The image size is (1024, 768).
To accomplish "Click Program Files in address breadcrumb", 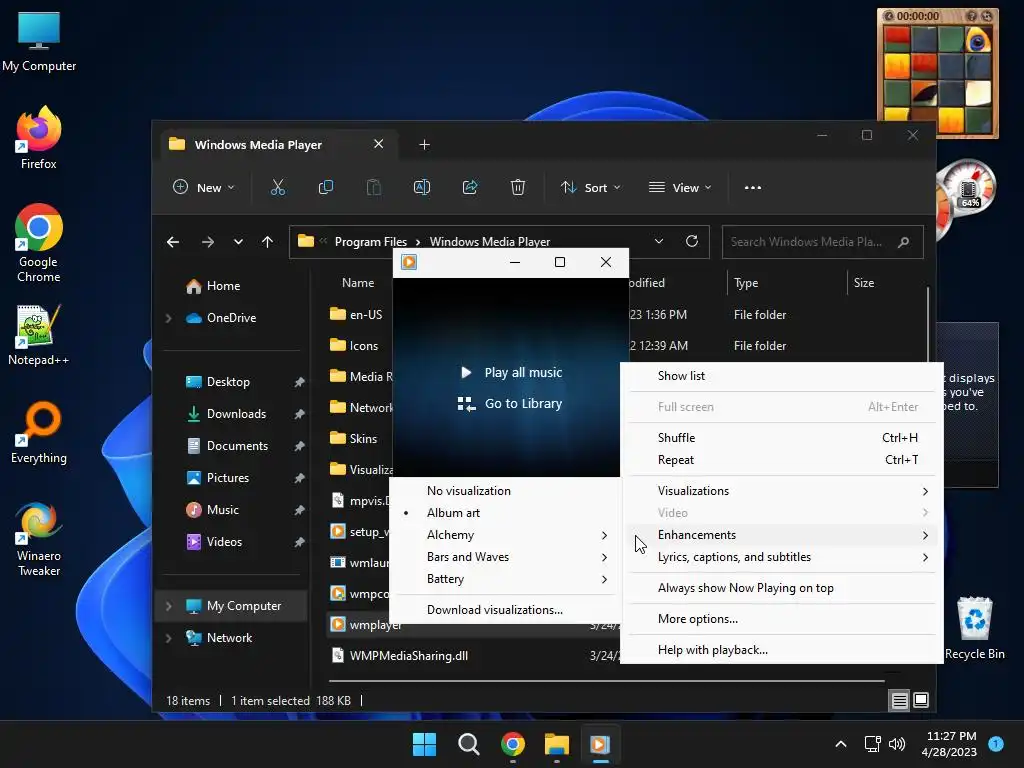I will pos(370,242).
